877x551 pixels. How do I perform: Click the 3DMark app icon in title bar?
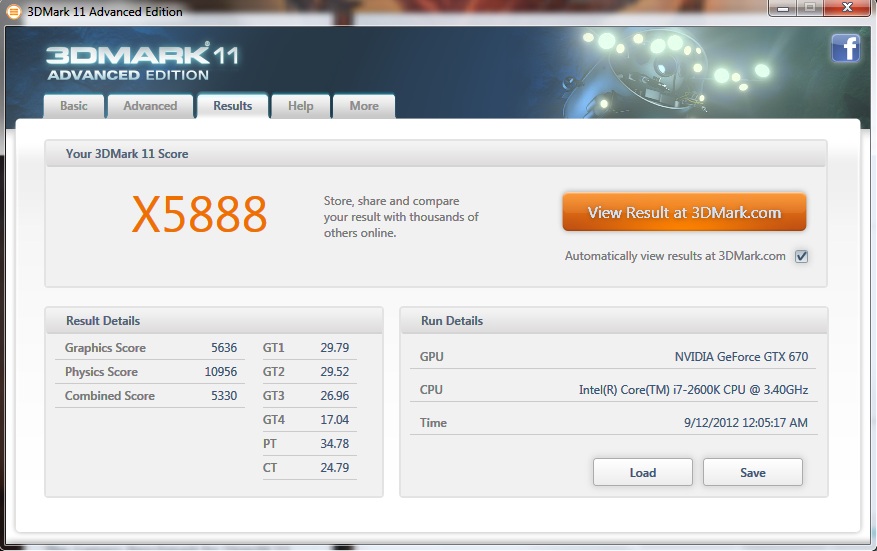pyautogui.click(x=13, y=12)
